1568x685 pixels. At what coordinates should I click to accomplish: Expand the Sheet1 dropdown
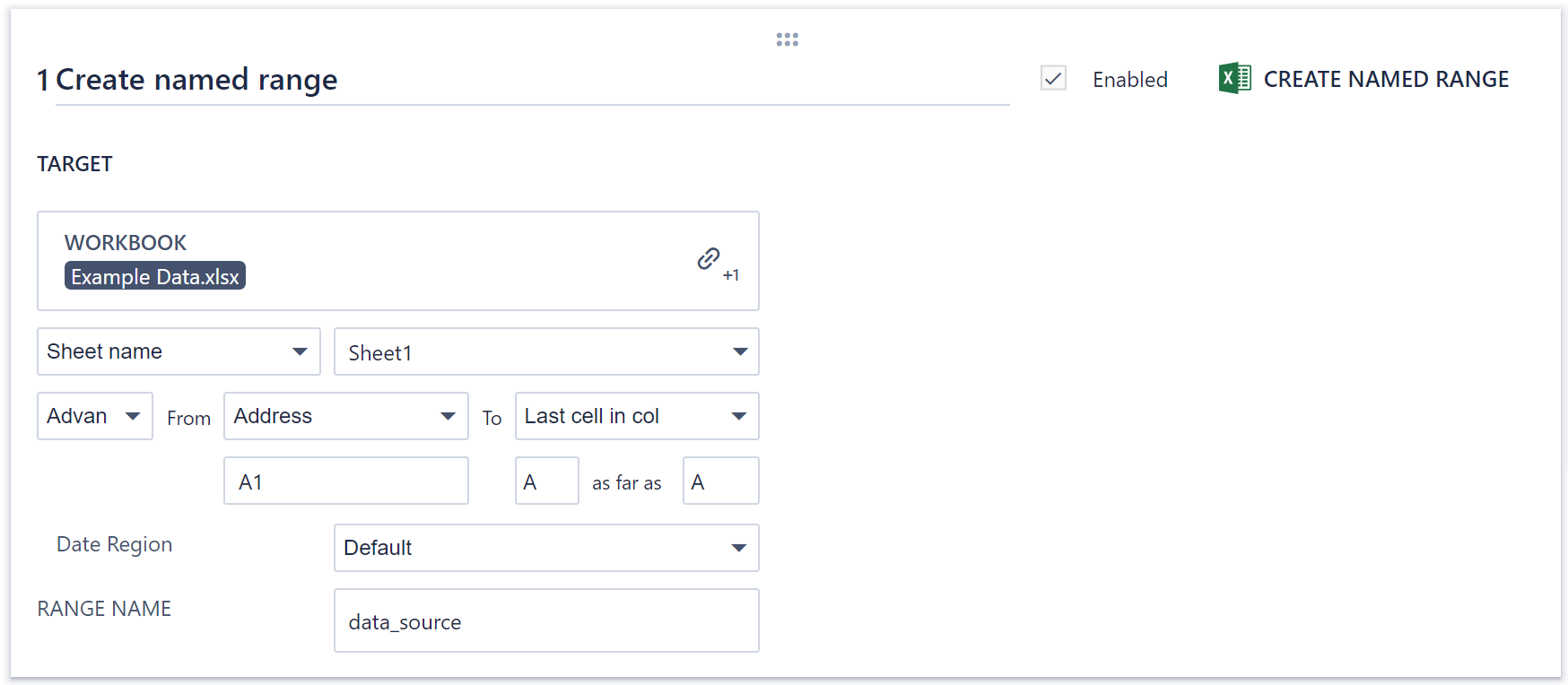546,351
